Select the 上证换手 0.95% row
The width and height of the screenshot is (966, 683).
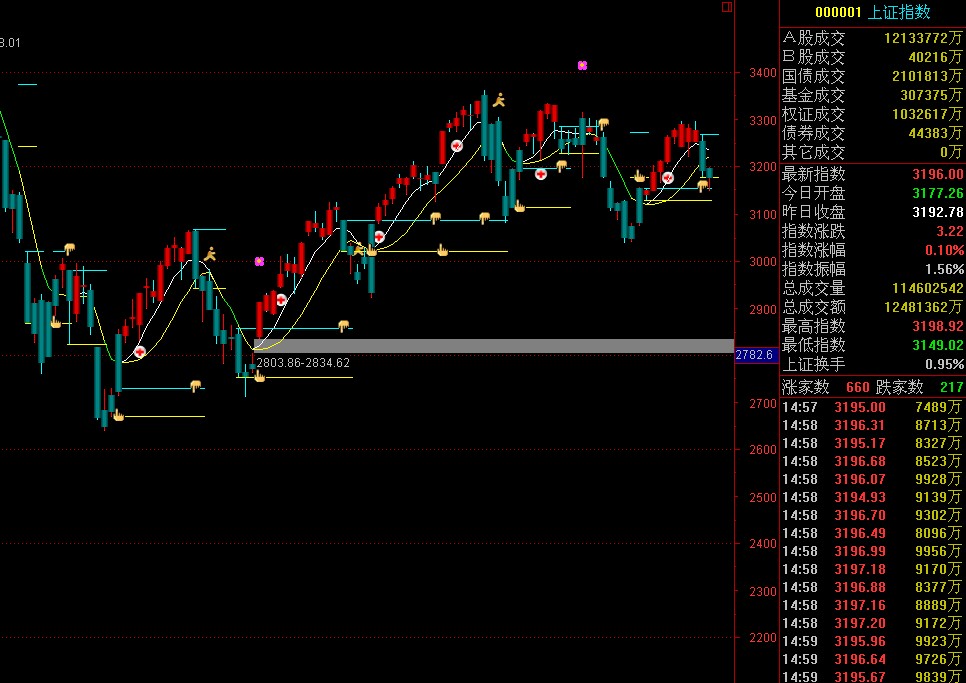point(872,364)
